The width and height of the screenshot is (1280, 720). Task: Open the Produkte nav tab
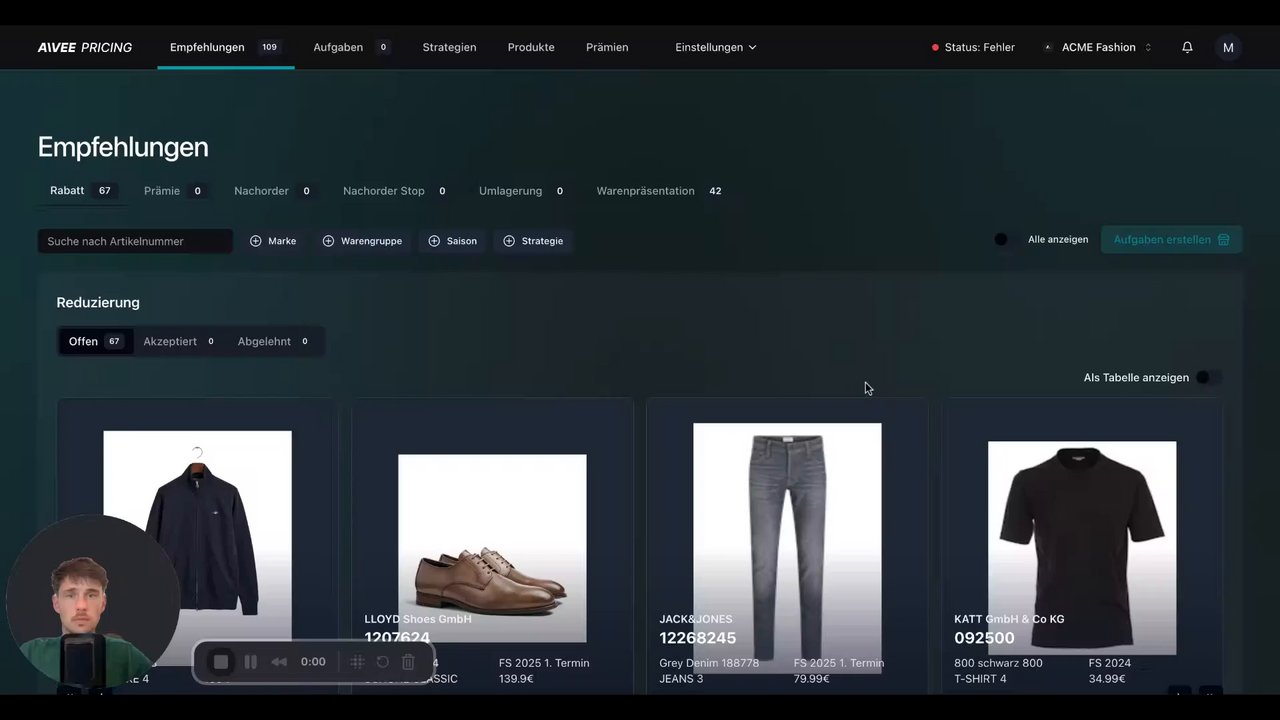531,47
